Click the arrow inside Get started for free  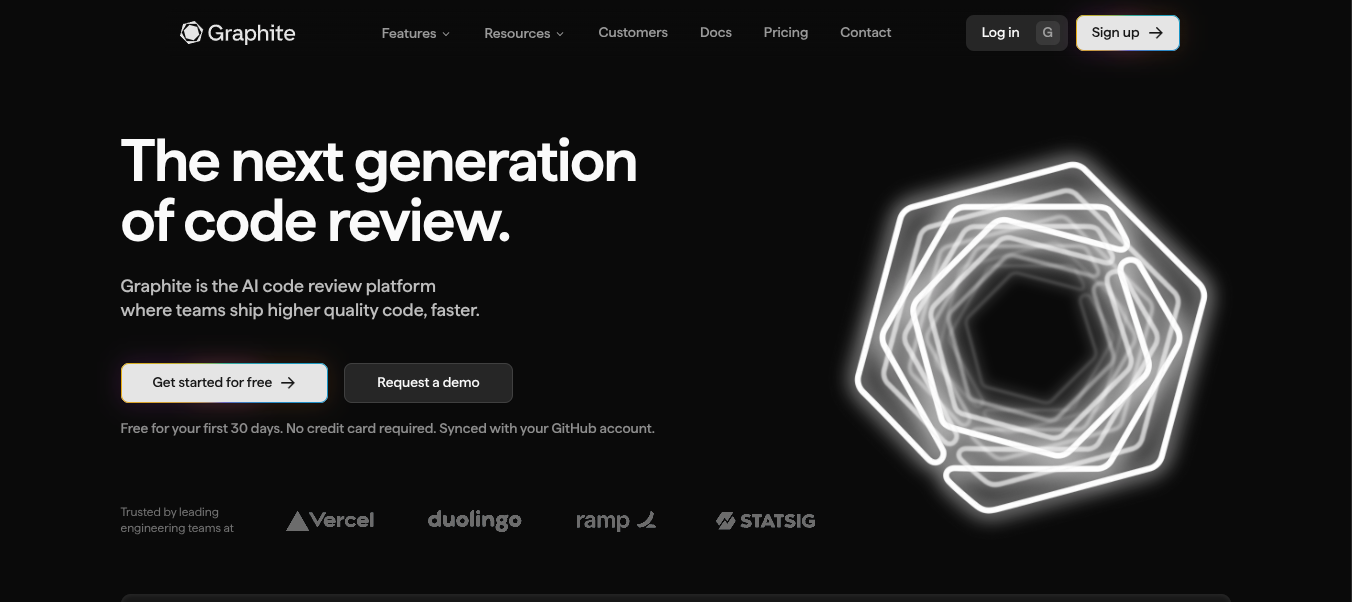coord(288,382)
